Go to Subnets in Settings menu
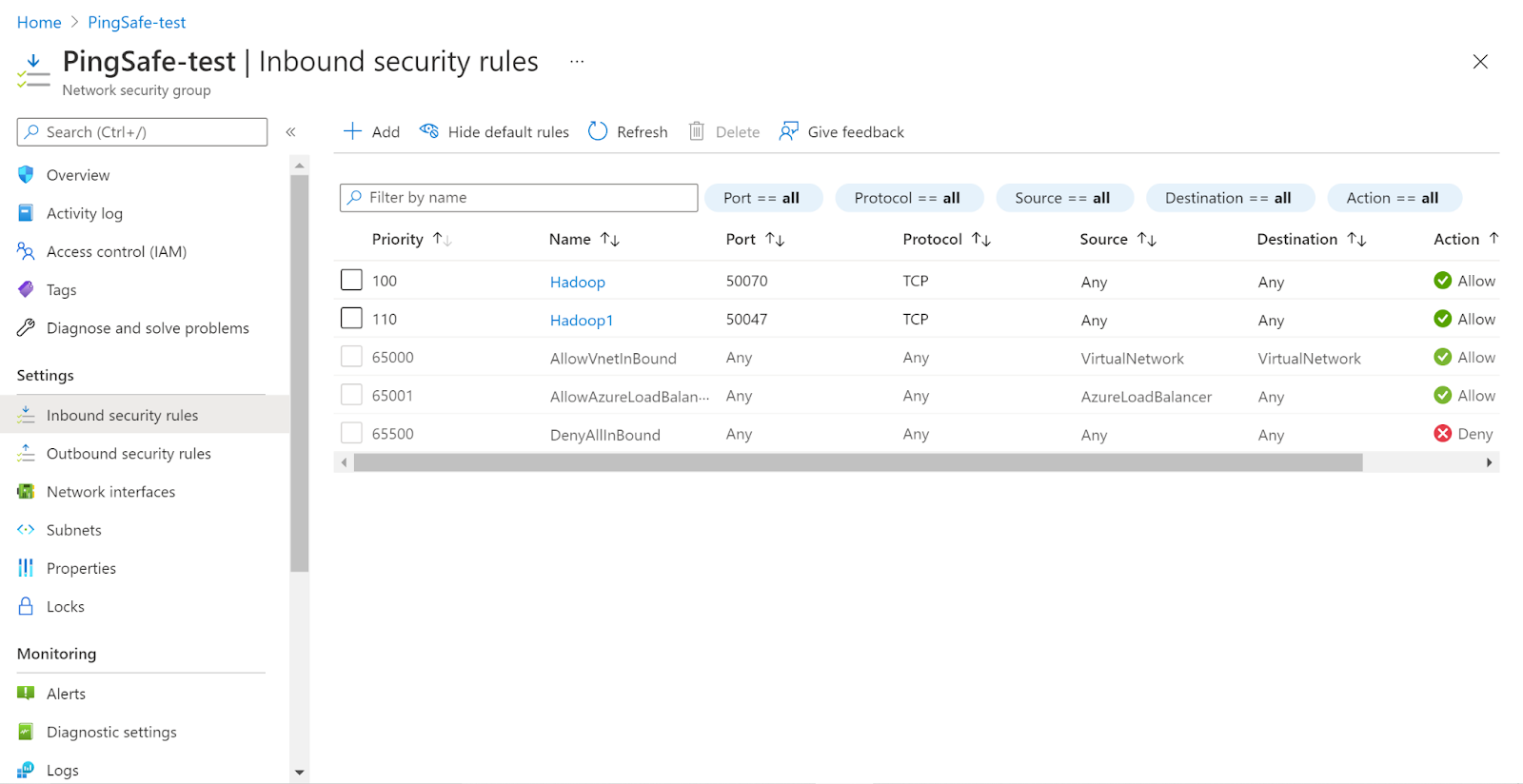 (73, 530)
